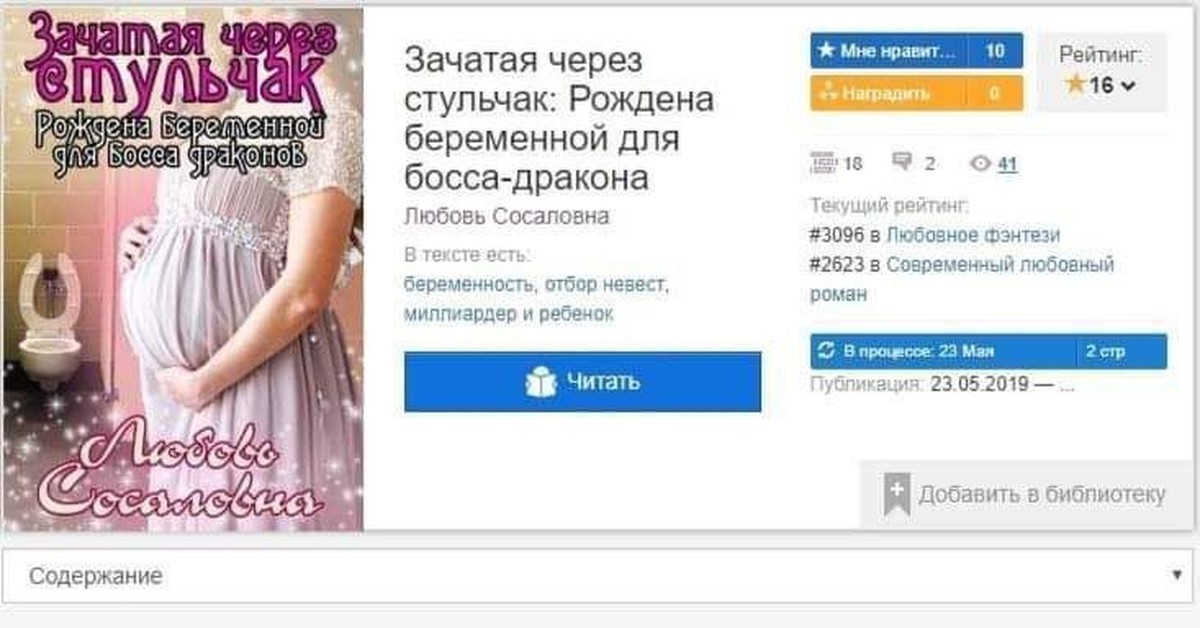Click the comments speech bubble icon
This screenshot has width=1200, height=628.
pyautogui.click(x=903, y=163)
